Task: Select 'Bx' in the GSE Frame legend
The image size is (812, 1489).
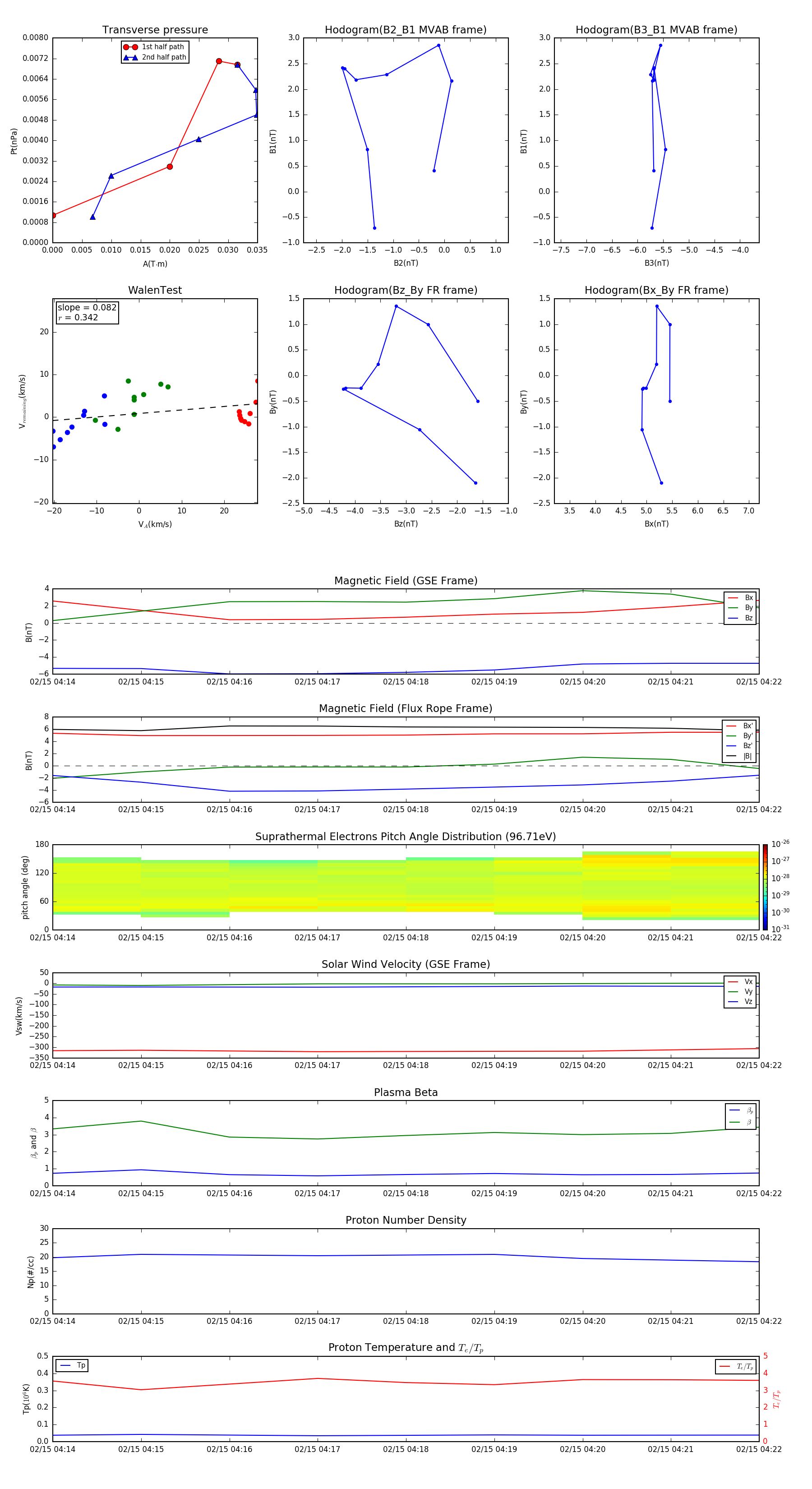Action: click(740, 598)
